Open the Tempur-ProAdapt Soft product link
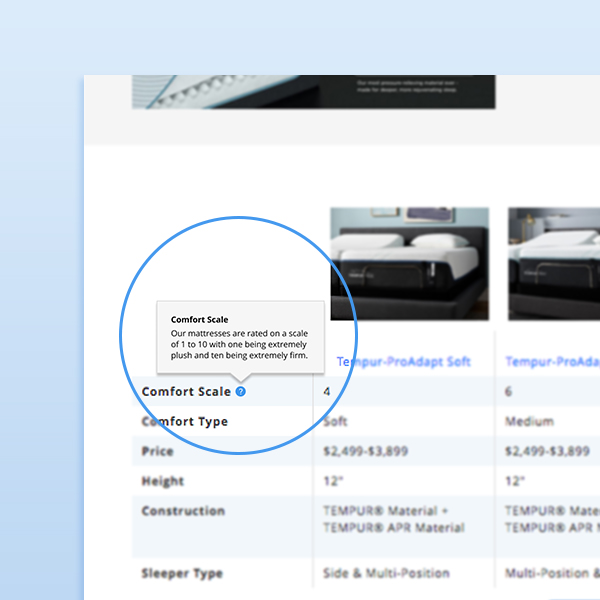The height and width of the screenshot is (600, 600). point(403,362)
